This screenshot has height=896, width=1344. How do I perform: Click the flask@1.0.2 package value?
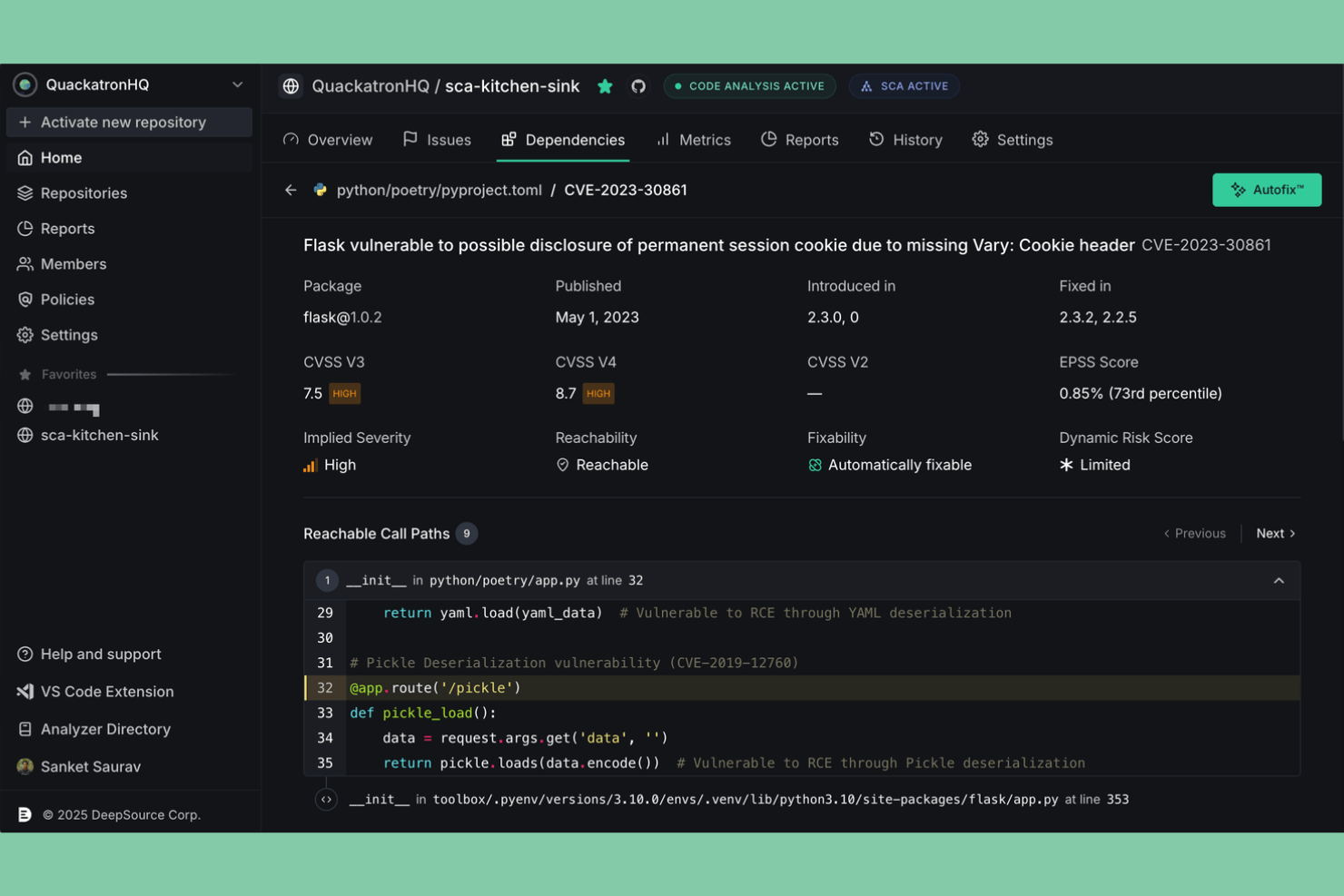click(x=342, y=317)
